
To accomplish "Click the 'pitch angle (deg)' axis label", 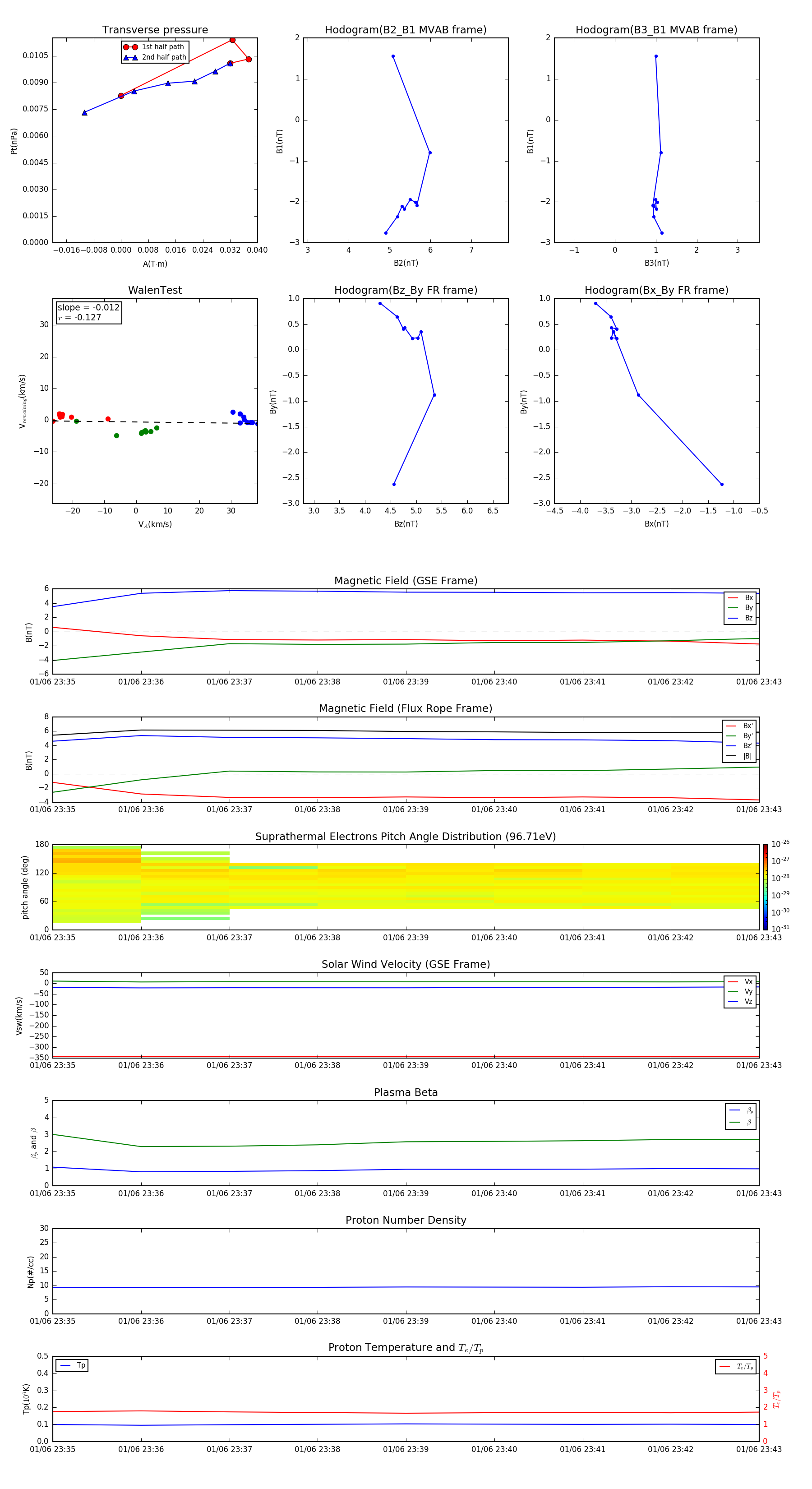I will coord(25,887).
